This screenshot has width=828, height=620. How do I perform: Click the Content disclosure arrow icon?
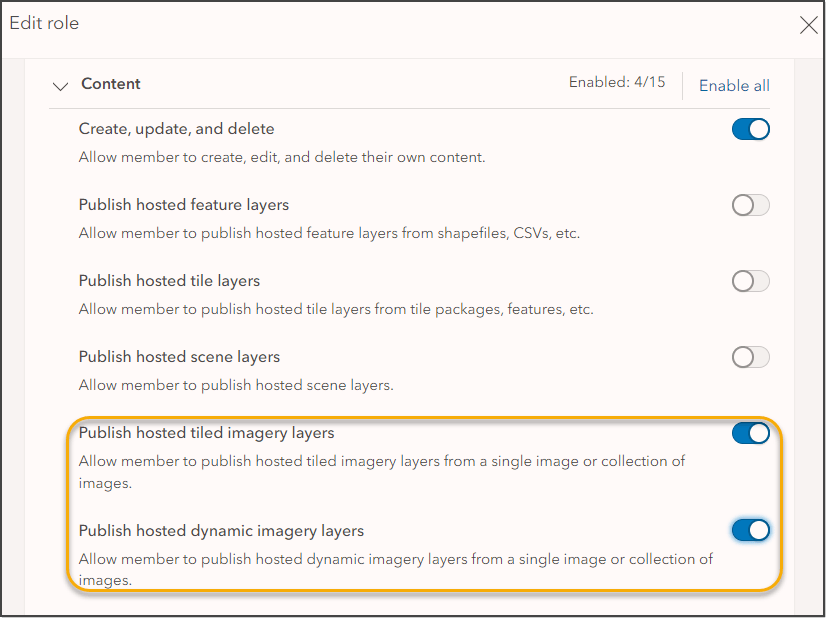[60, 86]
